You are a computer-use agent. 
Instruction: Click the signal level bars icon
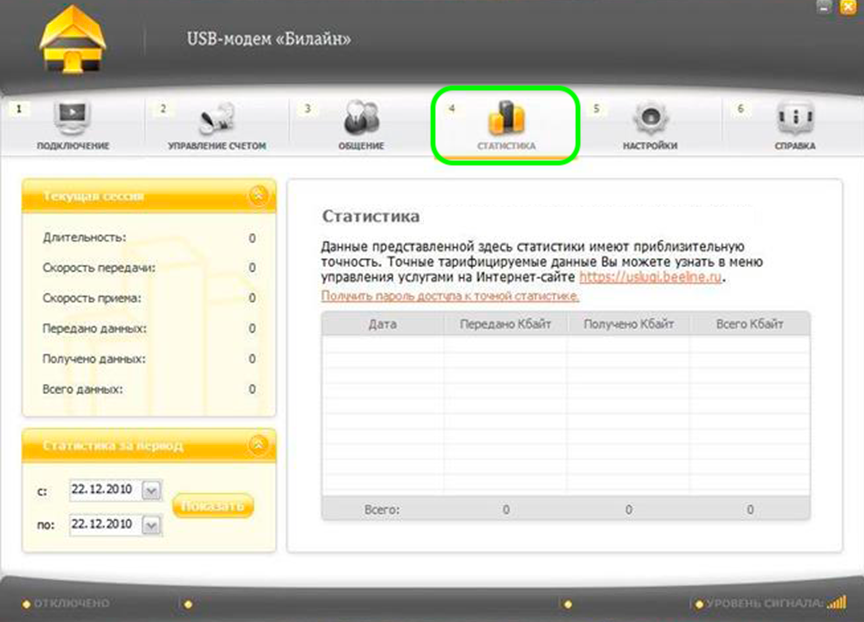click(x=837, y=602)
